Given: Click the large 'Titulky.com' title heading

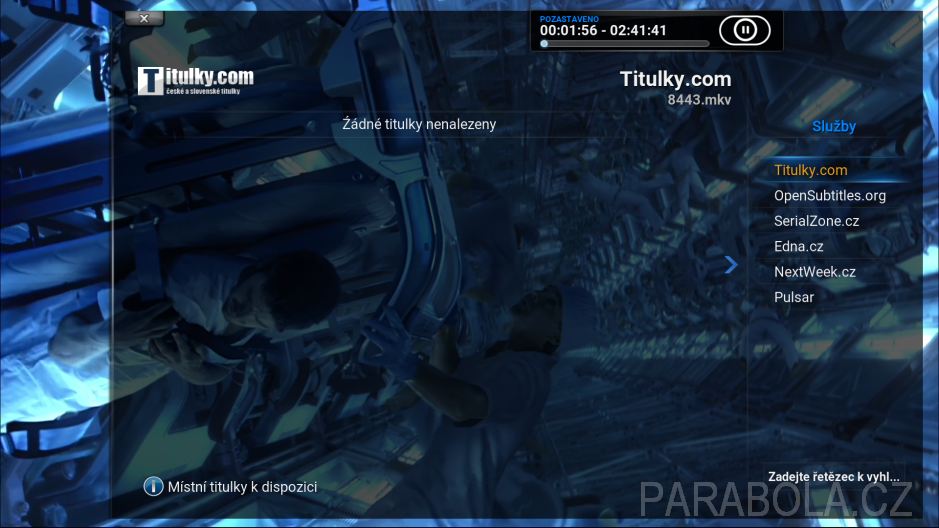Looking at the screenshot, I should 676,79.
